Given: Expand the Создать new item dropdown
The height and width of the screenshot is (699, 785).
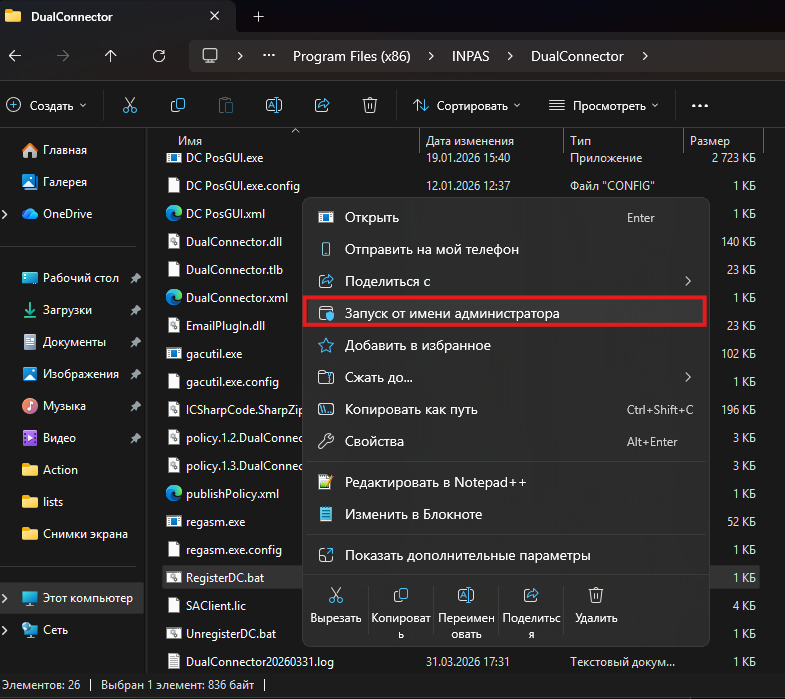Looking at the screenshot, I should 47,105.
